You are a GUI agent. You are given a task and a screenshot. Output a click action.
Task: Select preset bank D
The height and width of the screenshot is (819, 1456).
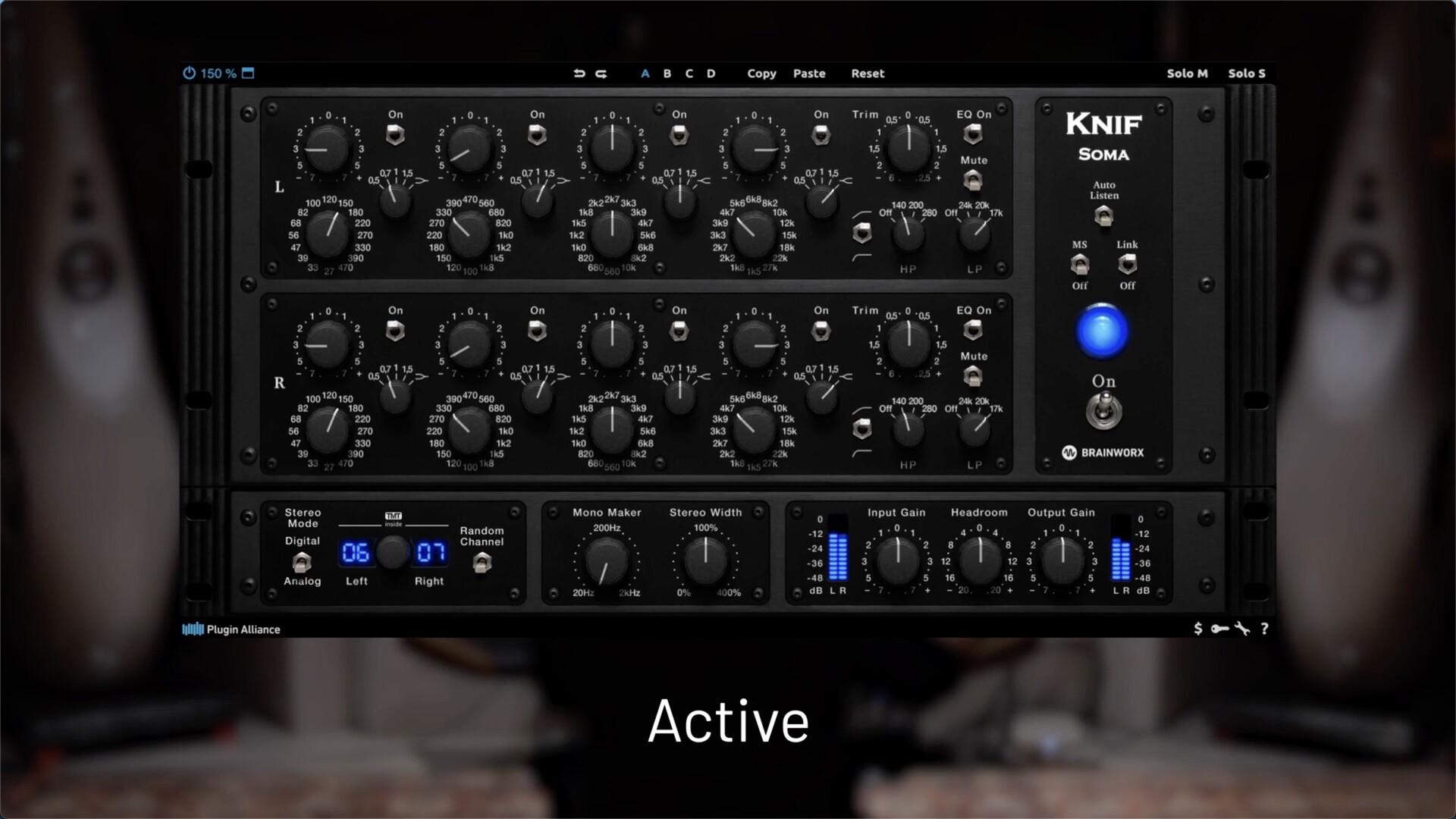711,74
